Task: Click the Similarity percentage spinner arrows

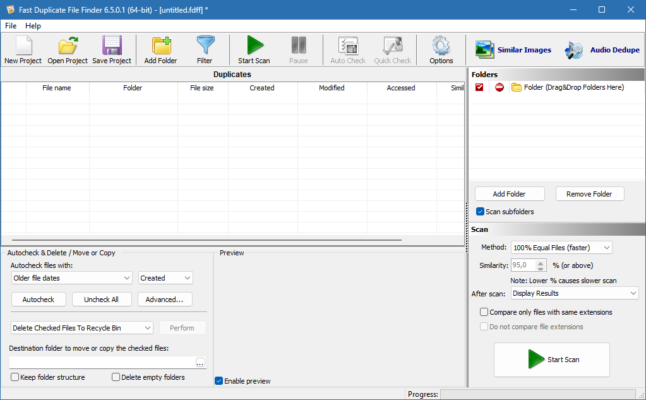Action: pos(541,265)
